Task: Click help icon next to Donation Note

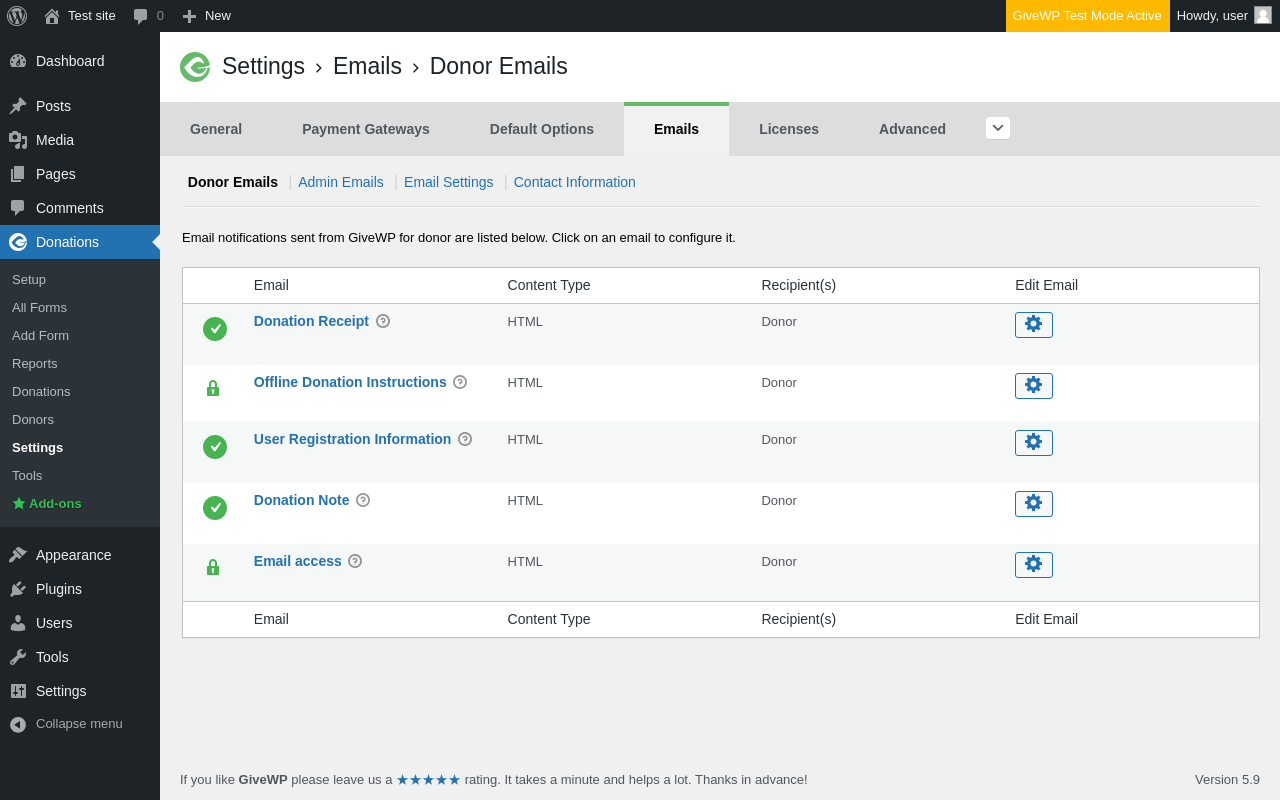Action: [363, 500]
